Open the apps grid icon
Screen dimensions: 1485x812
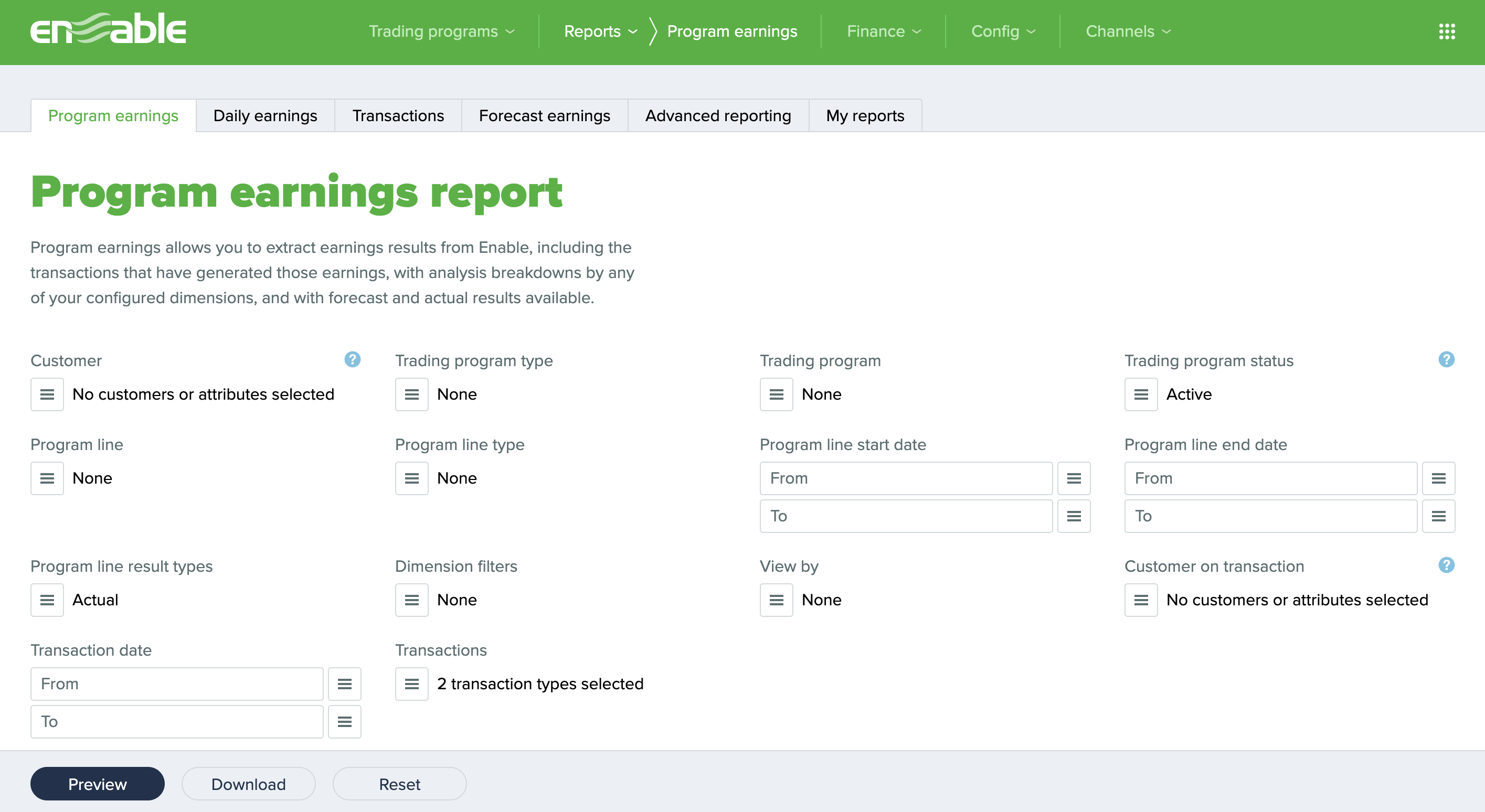click(1446, 31)
